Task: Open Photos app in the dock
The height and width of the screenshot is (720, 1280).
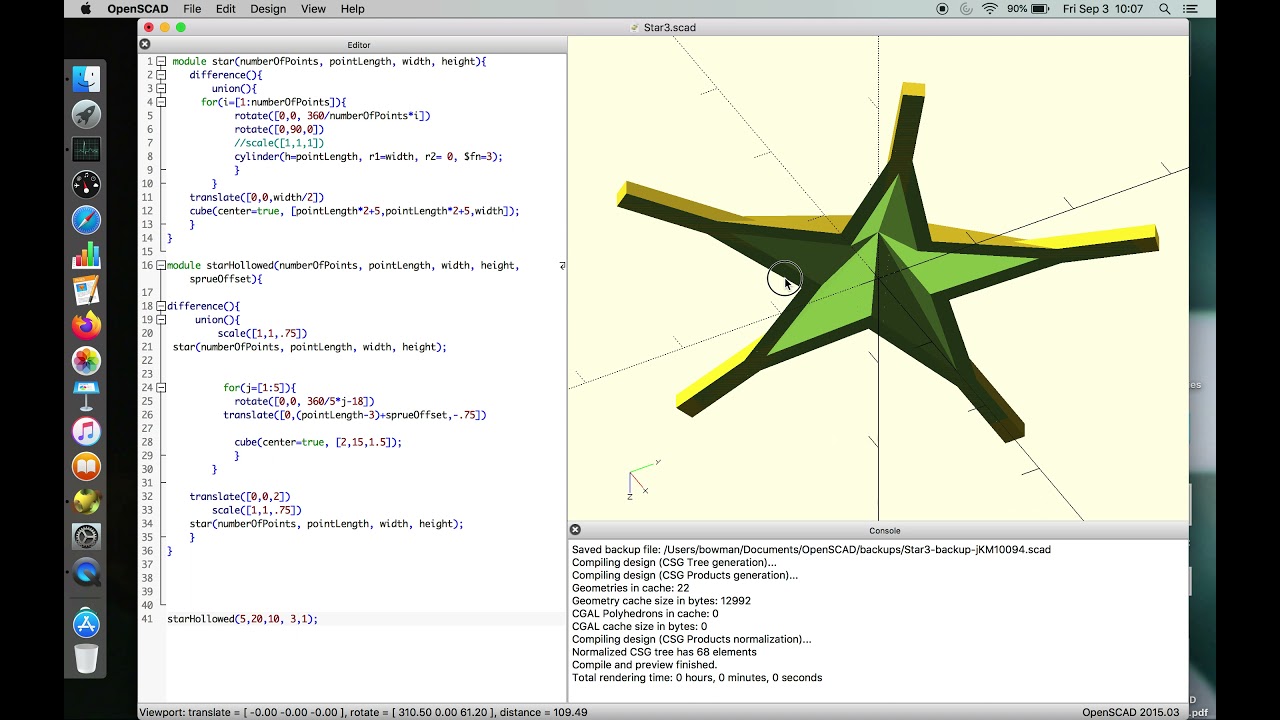Action: click(86, 360)
